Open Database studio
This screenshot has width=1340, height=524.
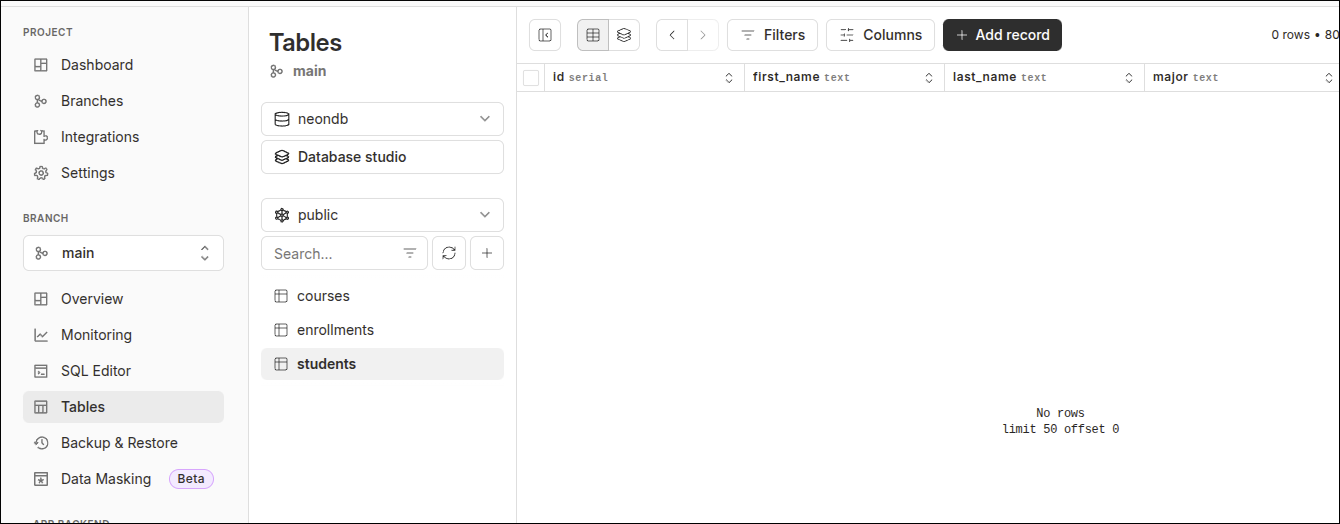point(382,157)
